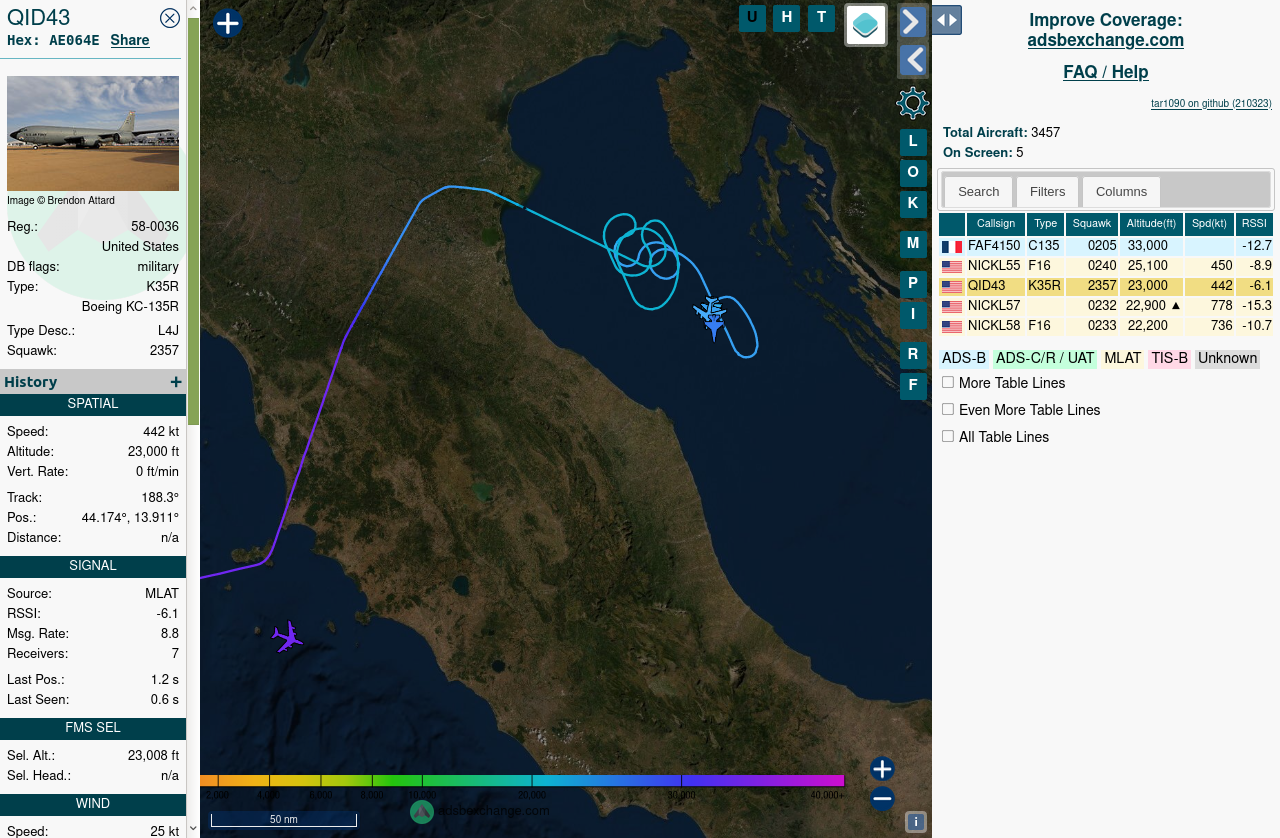Sort table by Callsign column
Viewport: 1280px width, 838px height.
point(996,224)
